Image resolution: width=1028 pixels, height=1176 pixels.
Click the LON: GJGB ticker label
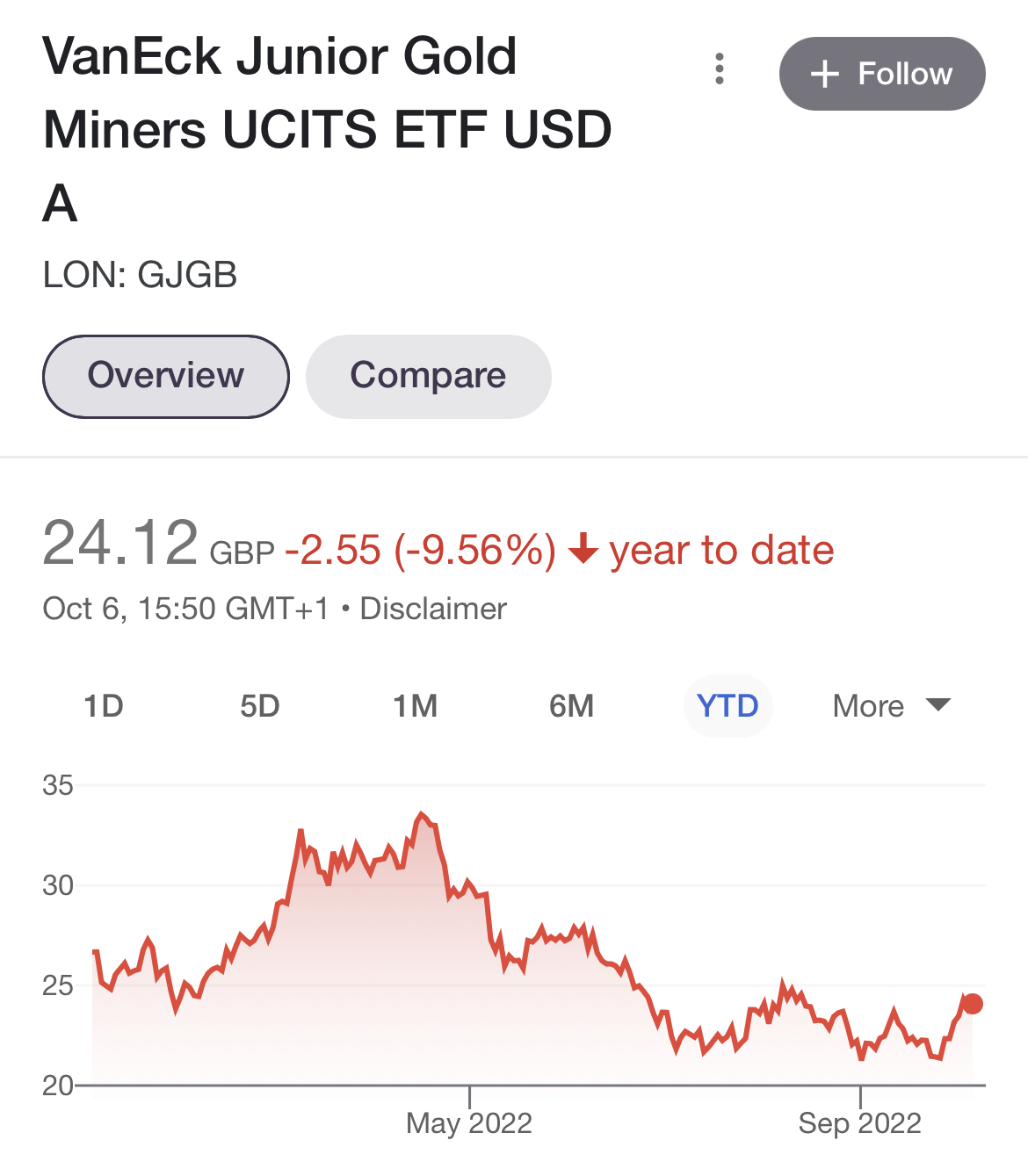141,275
